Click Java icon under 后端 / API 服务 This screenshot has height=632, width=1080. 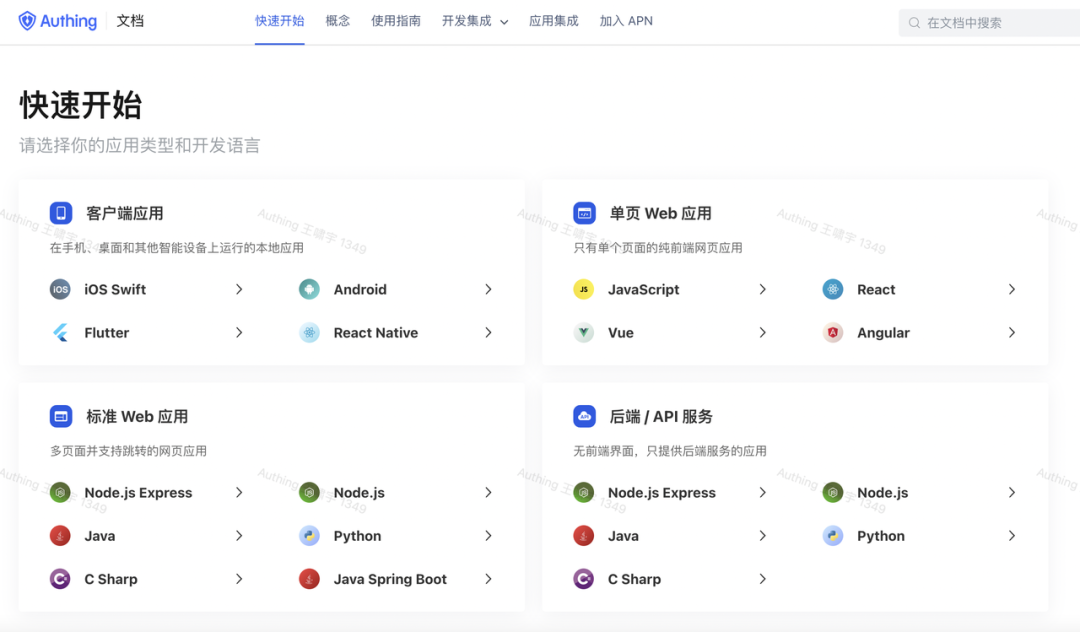[583, 536]
